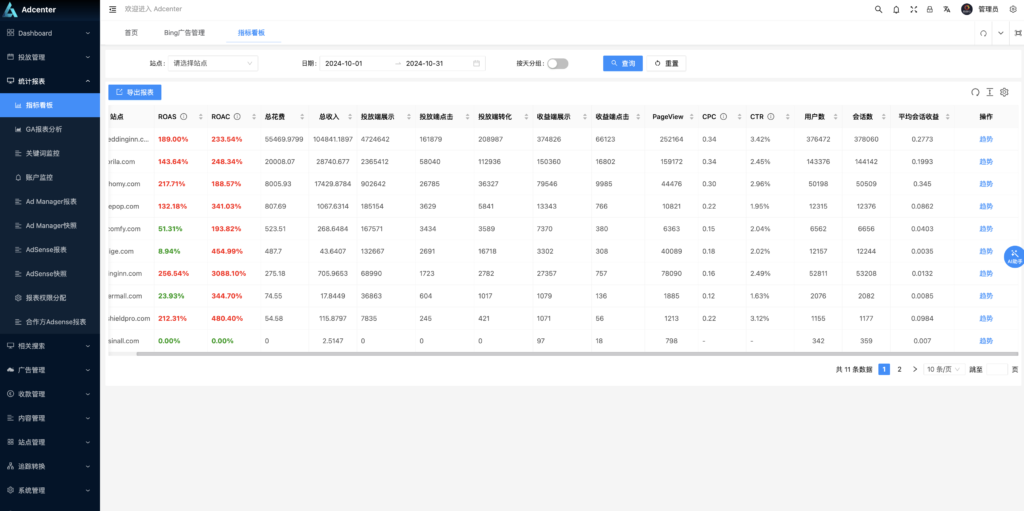Open the 10 条/页 page size dropdown
The width and height of the screenshot is (1024, 511).
[942, 369]
